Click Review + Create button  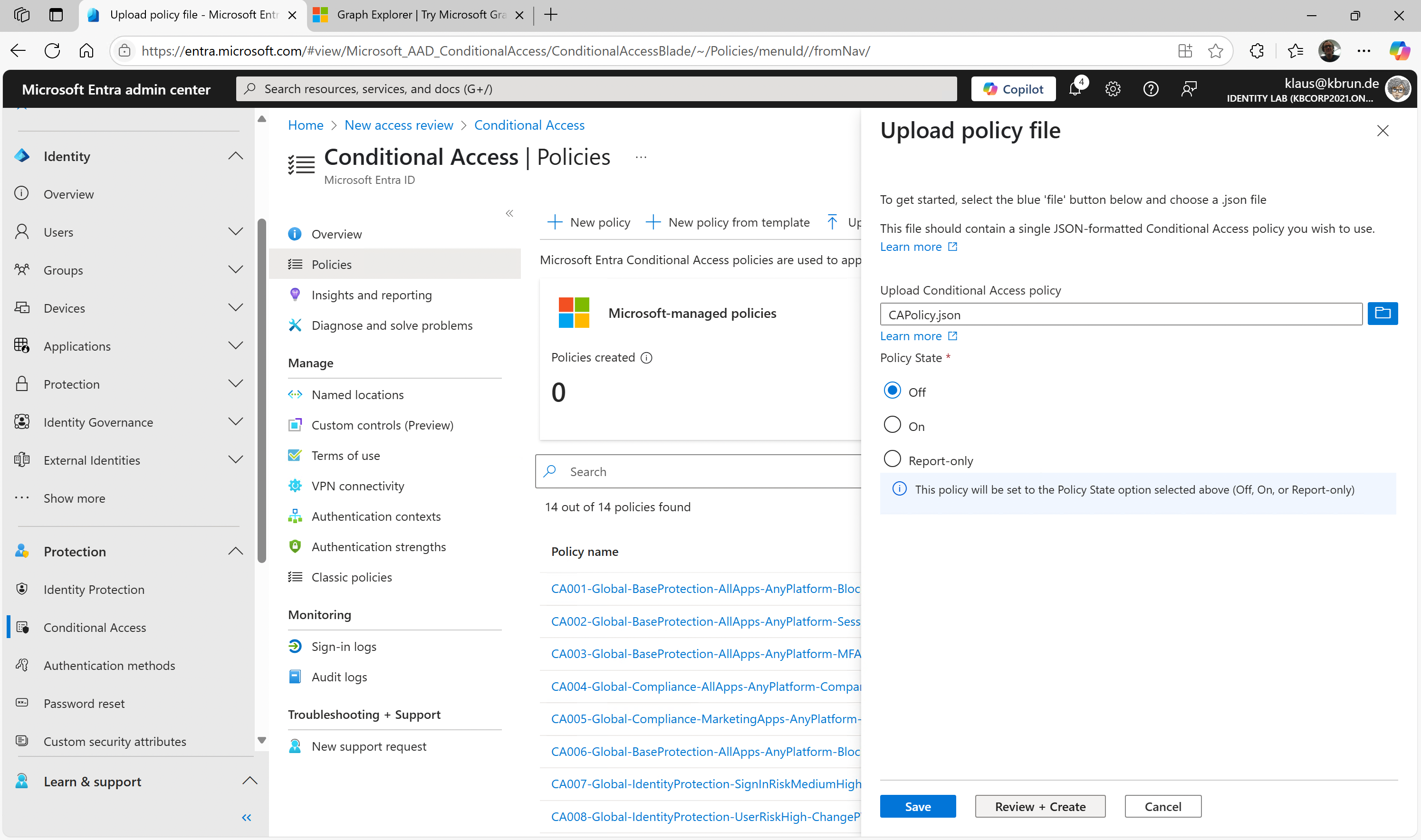pyautogui.click(x=1040, y=806)
